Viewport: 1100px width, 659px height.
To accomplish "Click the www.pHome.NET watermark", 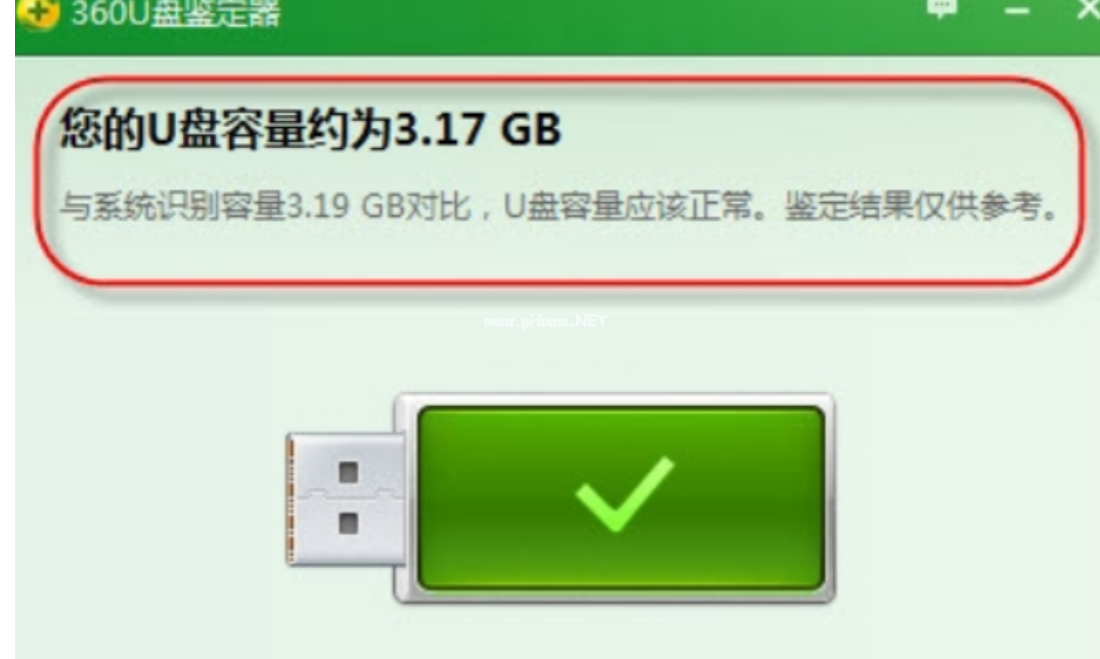I will click(x=545, y=321).
